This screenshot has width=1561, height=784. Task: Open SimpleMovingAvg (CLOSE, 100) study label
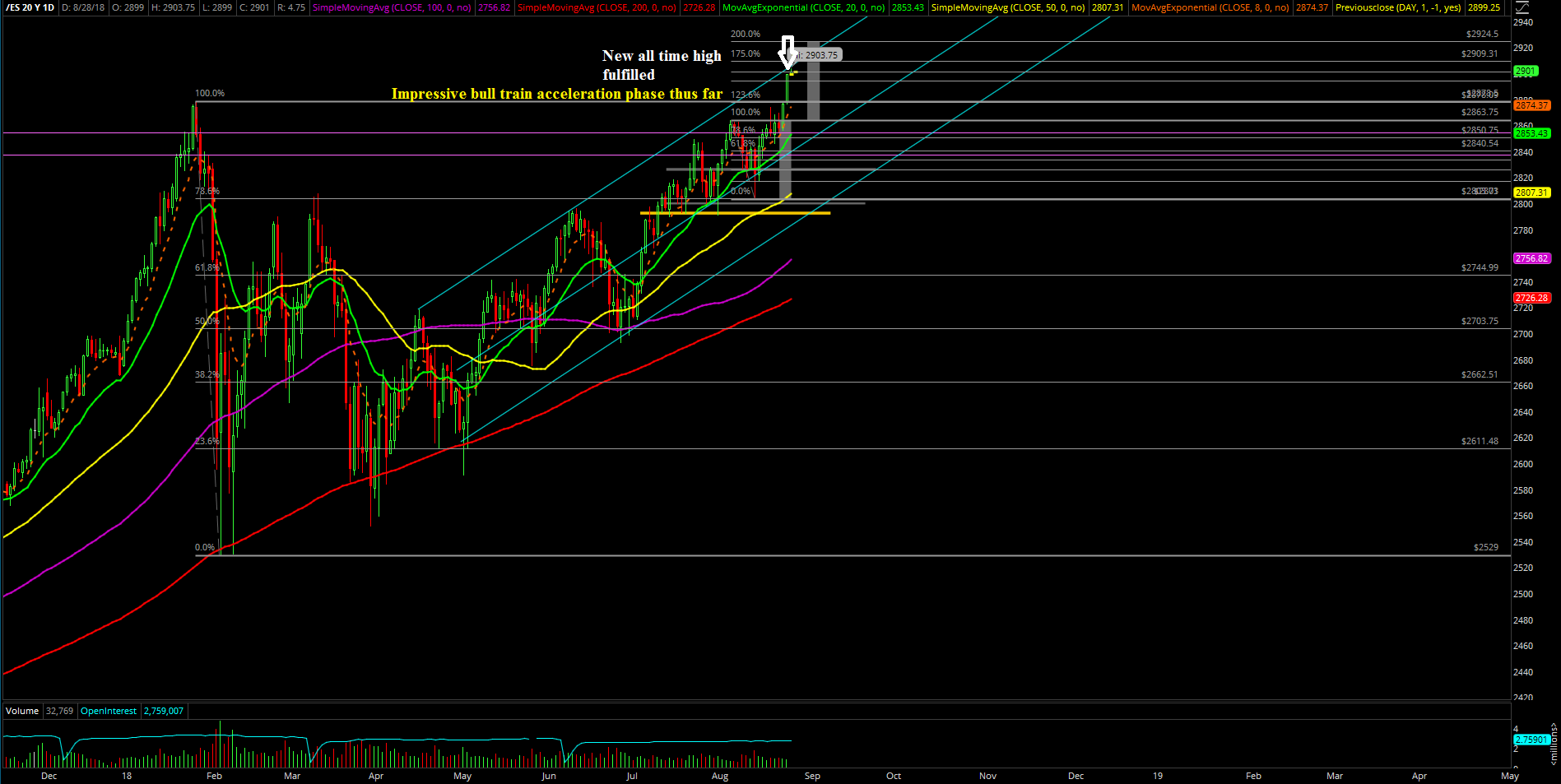coord(393,7)
